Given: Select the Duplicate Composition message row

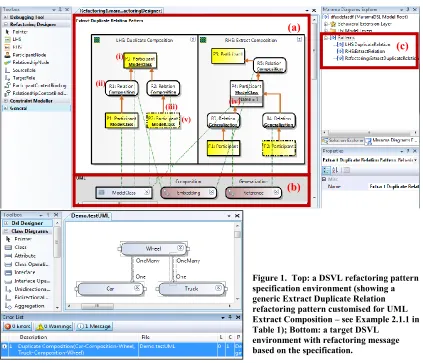Looking at the screenshot, I should tap(122, 349).
